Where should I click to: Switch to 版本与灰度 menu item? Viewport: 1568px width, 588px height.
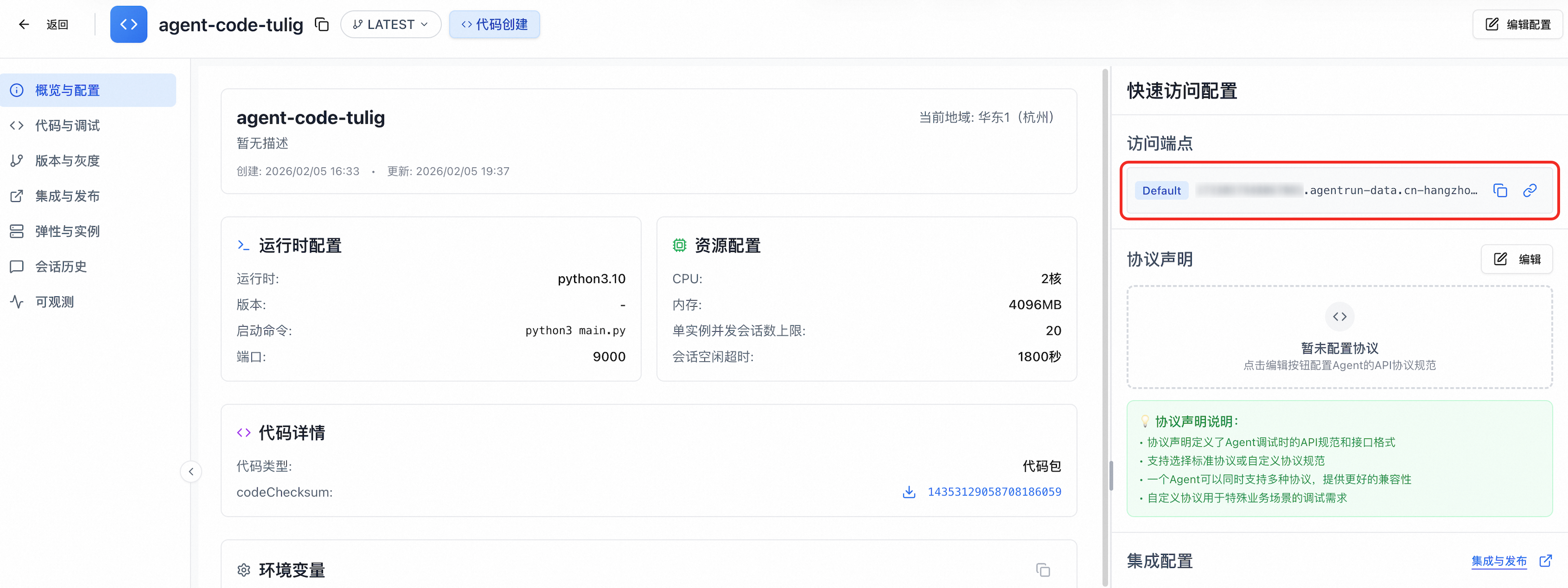click(x=67, y=161)
